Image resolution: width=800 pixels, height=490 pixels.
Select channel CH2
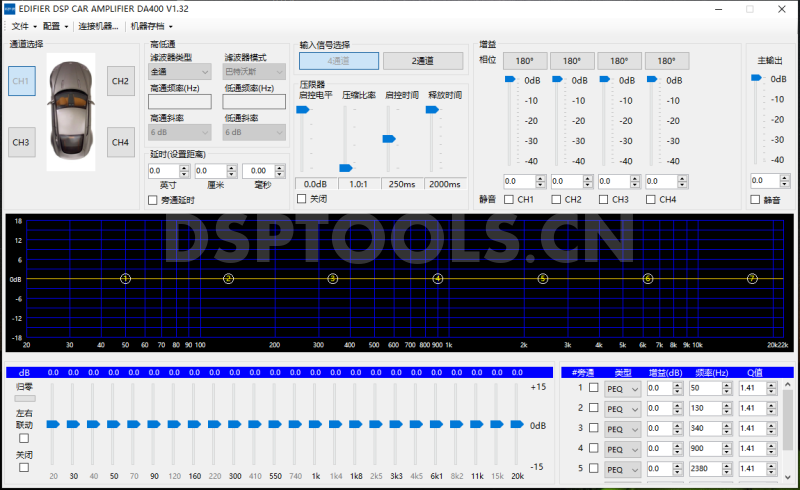tap(120, 81)
